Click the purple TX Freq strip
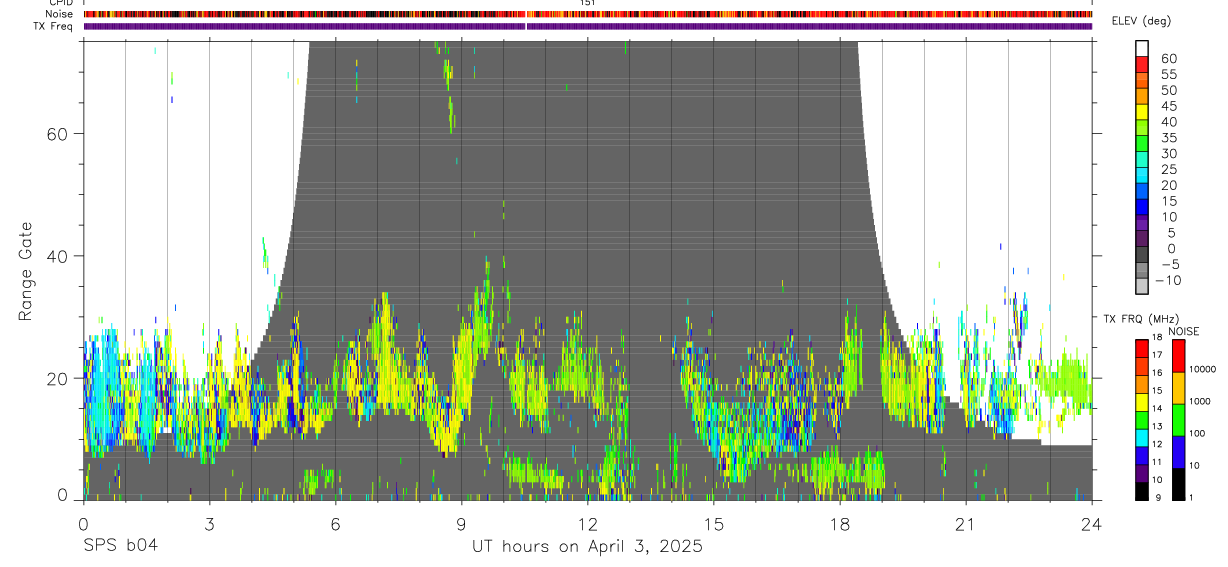 click(x=588, y=26)
